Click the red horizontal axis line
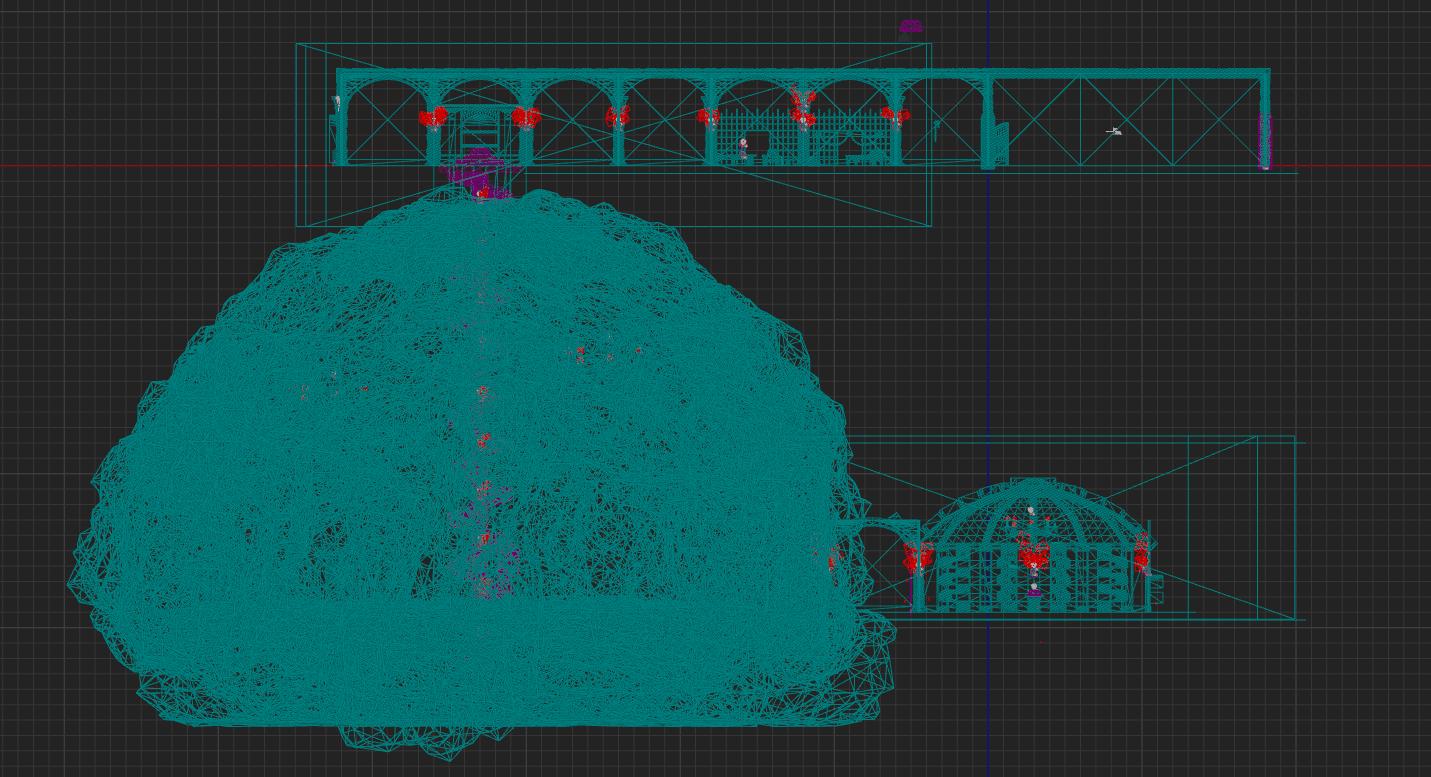This screenshot has height=777, width=1431. (x=150, y=166)
